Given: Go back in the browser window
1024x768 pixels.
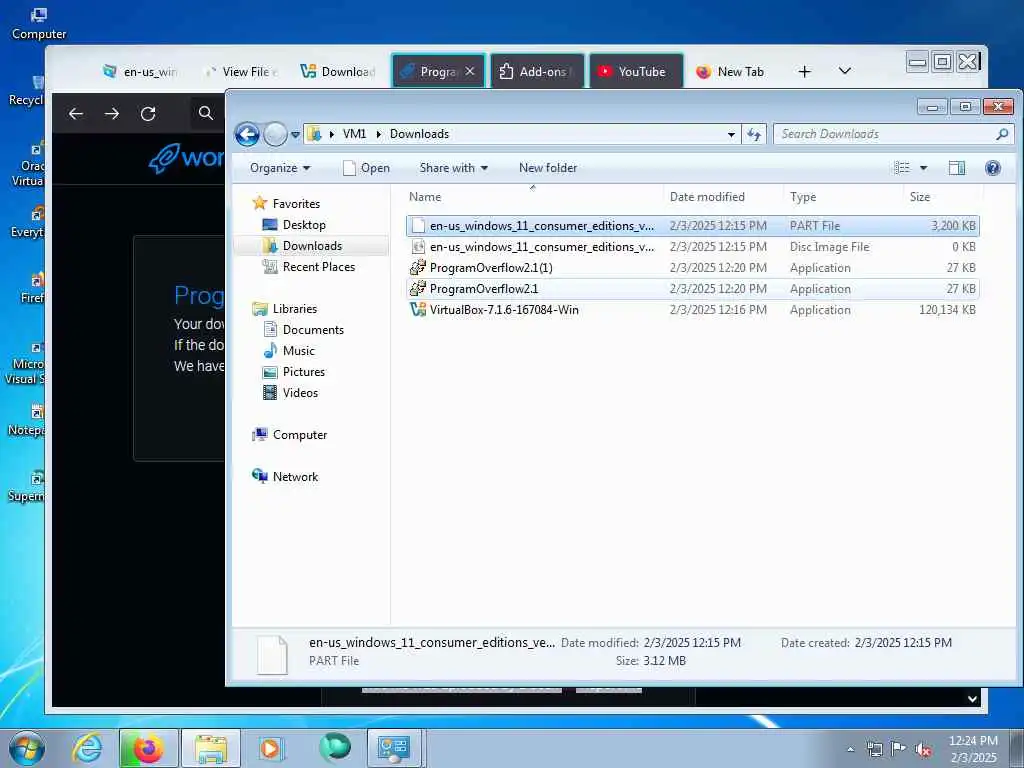Looking at the screenshot, I should pos(76,114).
